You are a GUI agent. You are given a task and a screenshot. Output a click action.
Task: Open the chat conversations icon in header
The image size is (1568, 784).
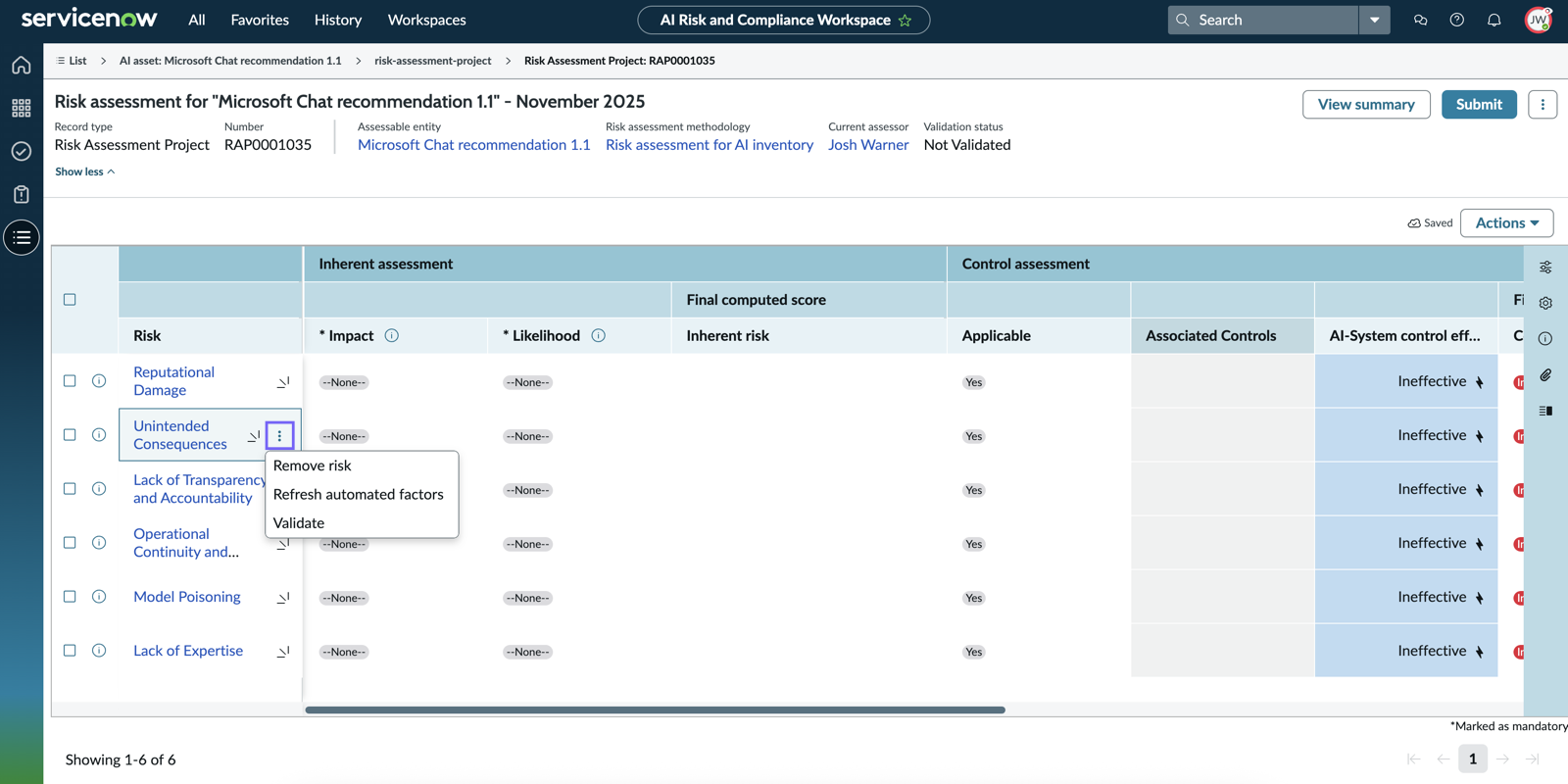[1420, 20]
